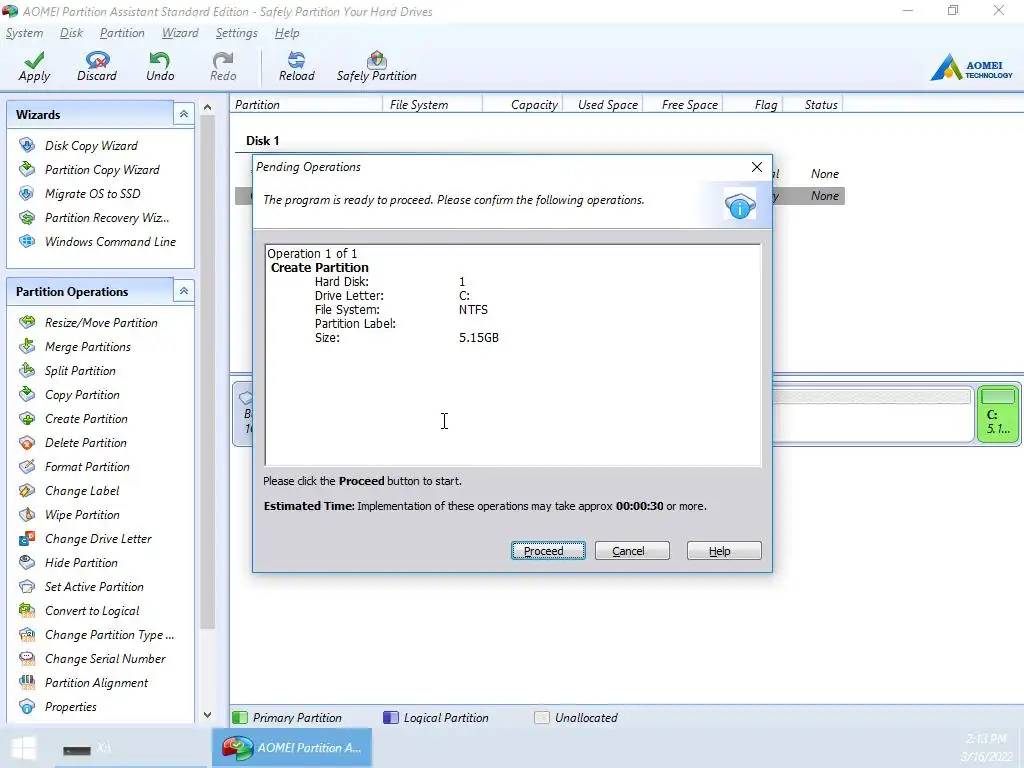The width and height of the screenshot is (1024, 768).
Task: Click the Migrate OS to SSD icon
Action: click(x=27, y=193)
